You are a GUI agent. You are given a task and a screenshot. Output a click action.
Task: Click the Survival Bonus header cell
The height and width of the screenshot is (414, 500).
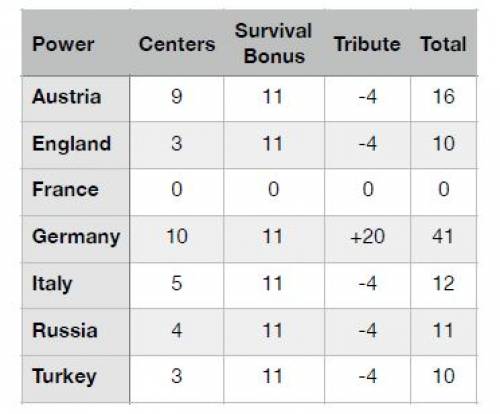point(273,43)
